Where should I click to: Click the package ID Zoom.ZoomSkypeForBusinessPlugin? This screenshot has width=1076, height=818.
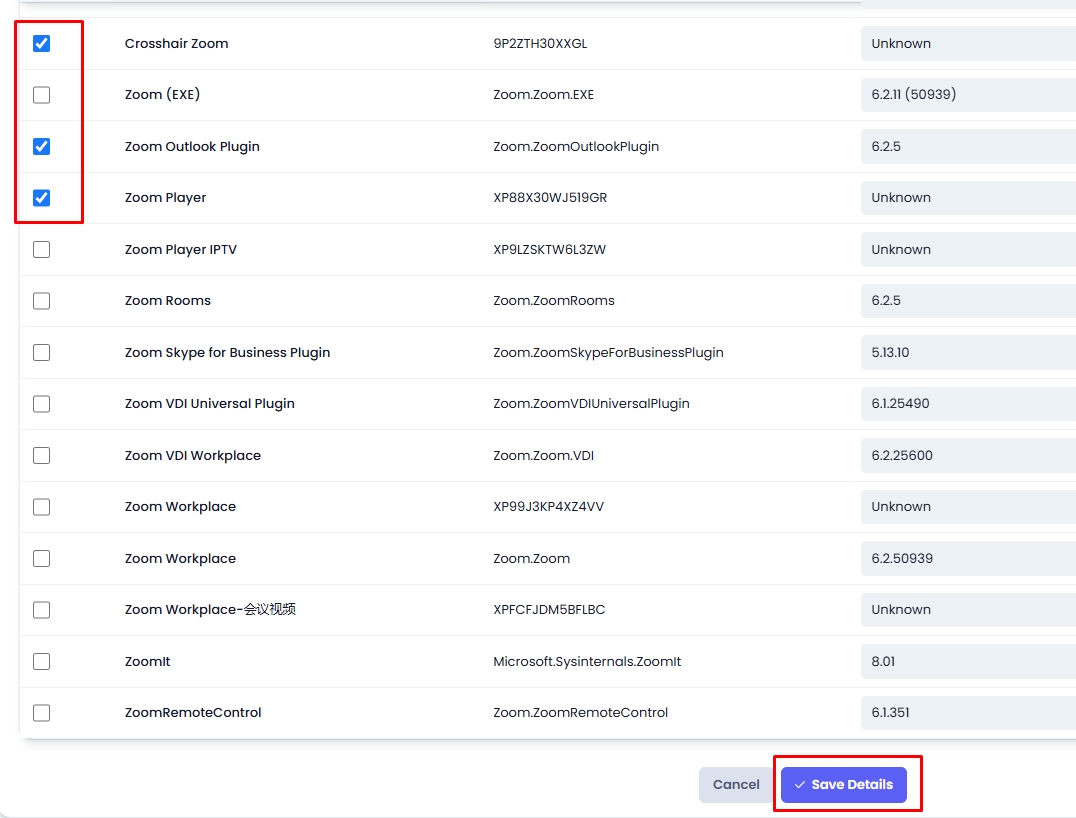(x=608, y=352)
